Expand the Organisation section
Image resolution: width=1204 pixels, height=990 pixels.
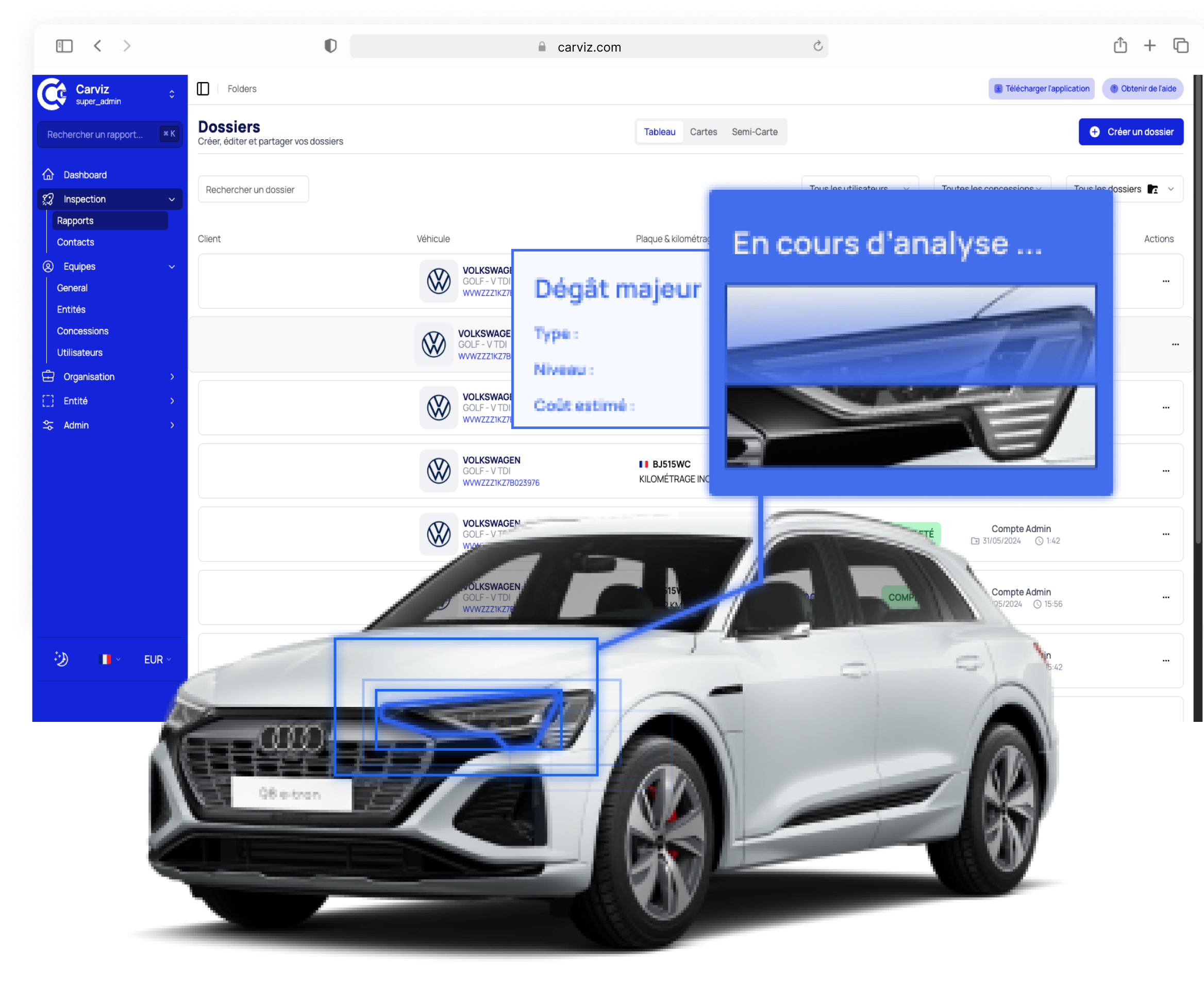109,377
